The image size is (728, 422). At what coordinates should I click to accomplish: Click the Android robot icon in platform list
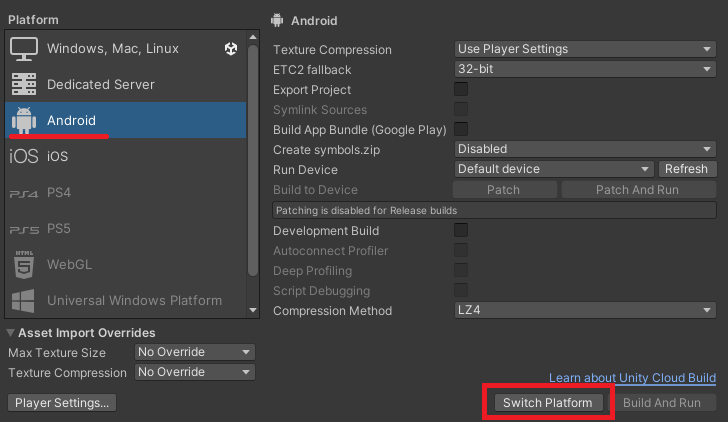point(24,121)
